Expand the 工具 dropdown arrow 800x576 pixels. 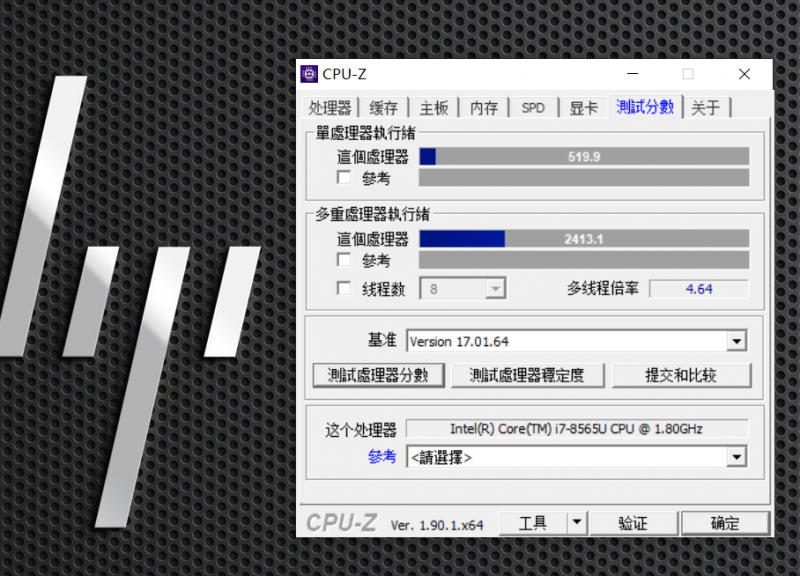(577, 523)
